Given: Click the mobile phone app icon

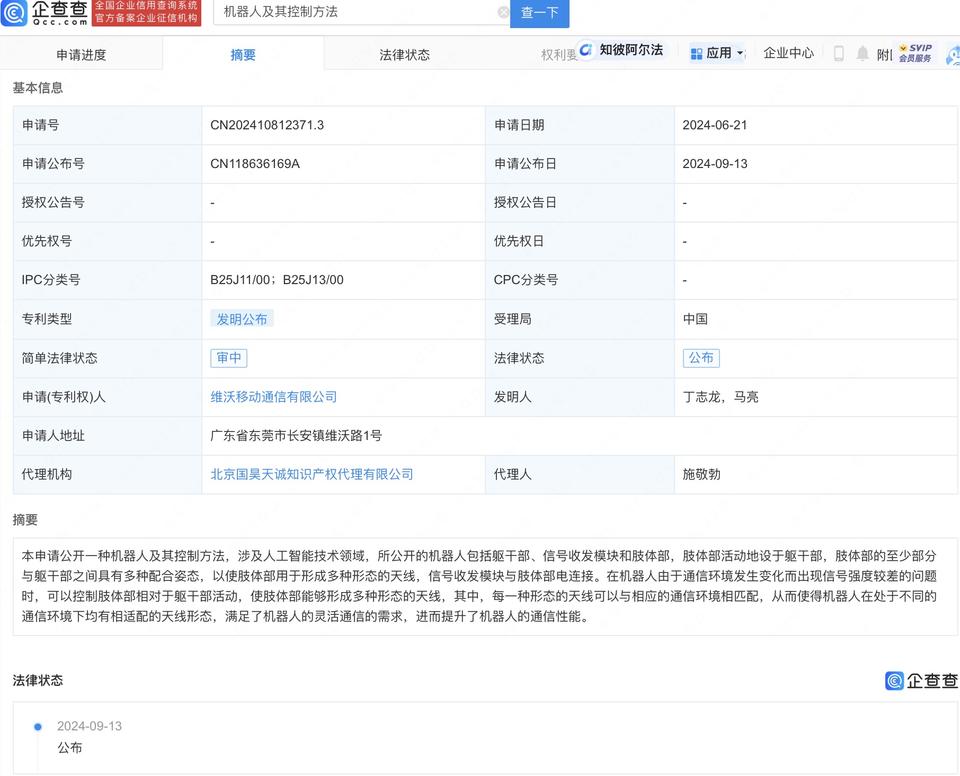Looking at the screenshot, I should tap(838, 53).
